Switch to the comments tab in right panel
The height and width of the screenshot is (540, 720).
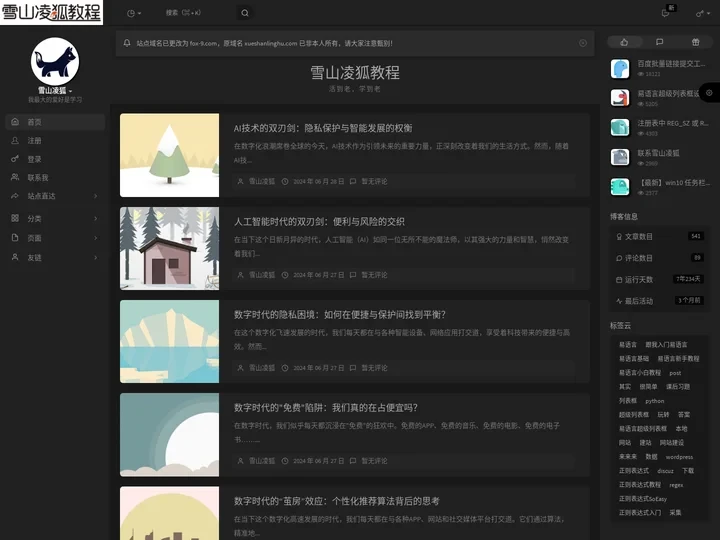pos(659,42)
